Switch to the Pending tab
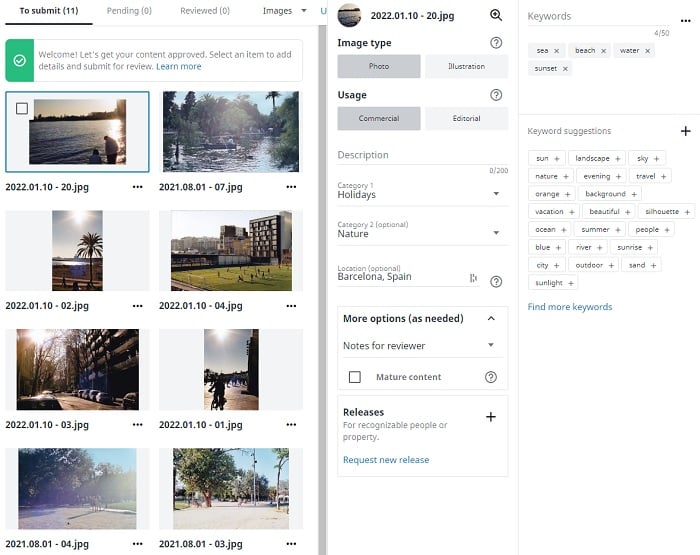 coord(128,11)
